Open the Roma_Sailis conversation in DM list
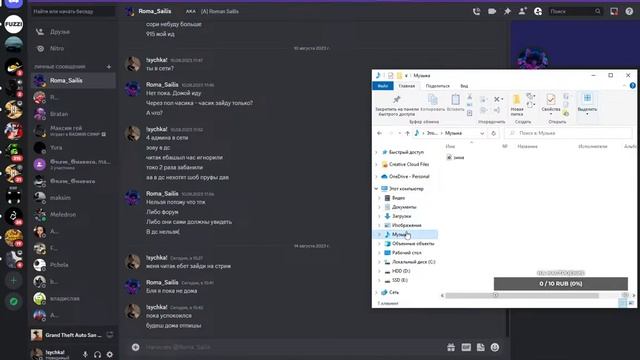This screenshot has width=640, height=360. coord(73,80)
